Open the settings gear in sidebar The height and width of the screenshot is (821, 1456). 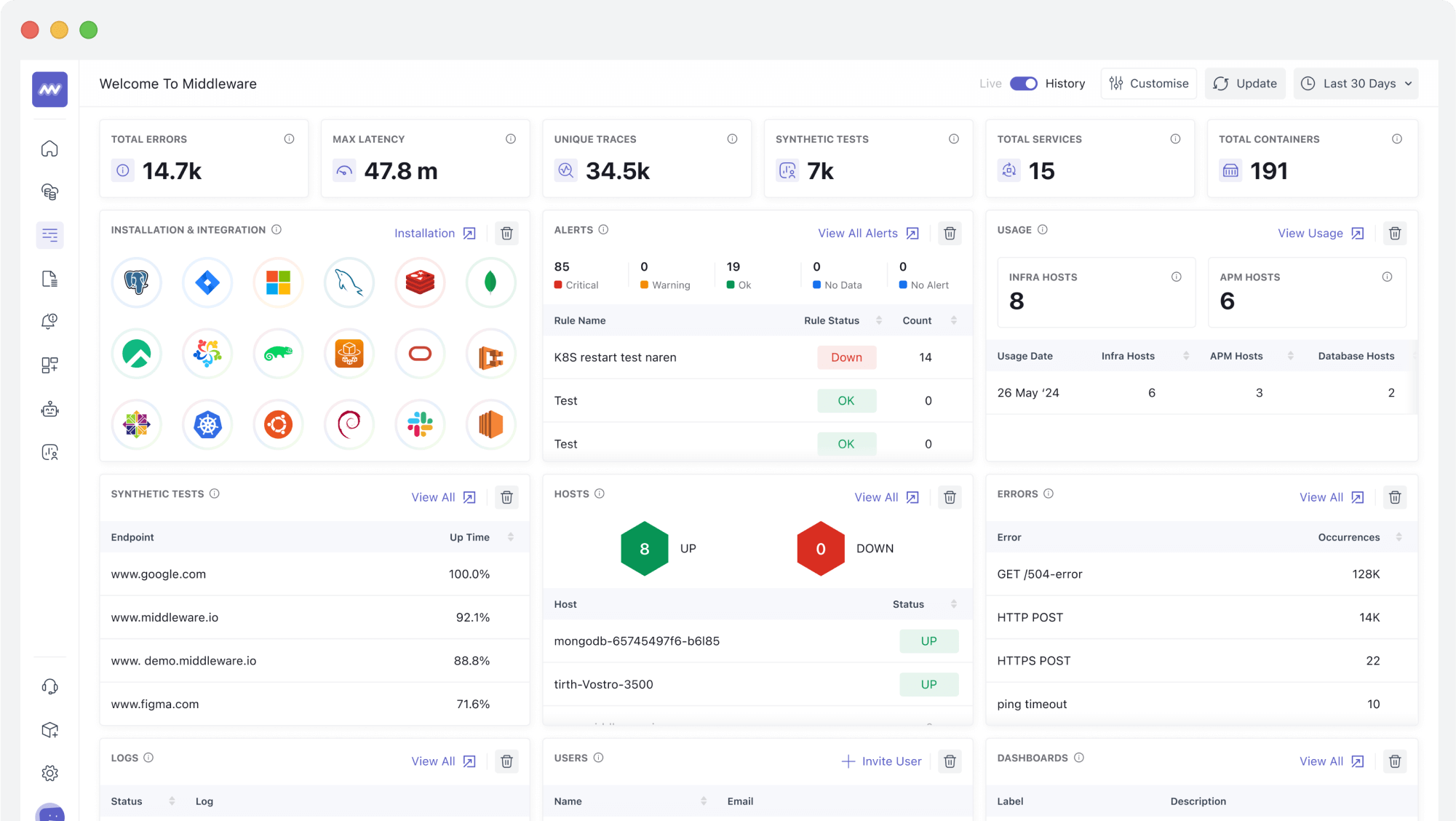49,773
